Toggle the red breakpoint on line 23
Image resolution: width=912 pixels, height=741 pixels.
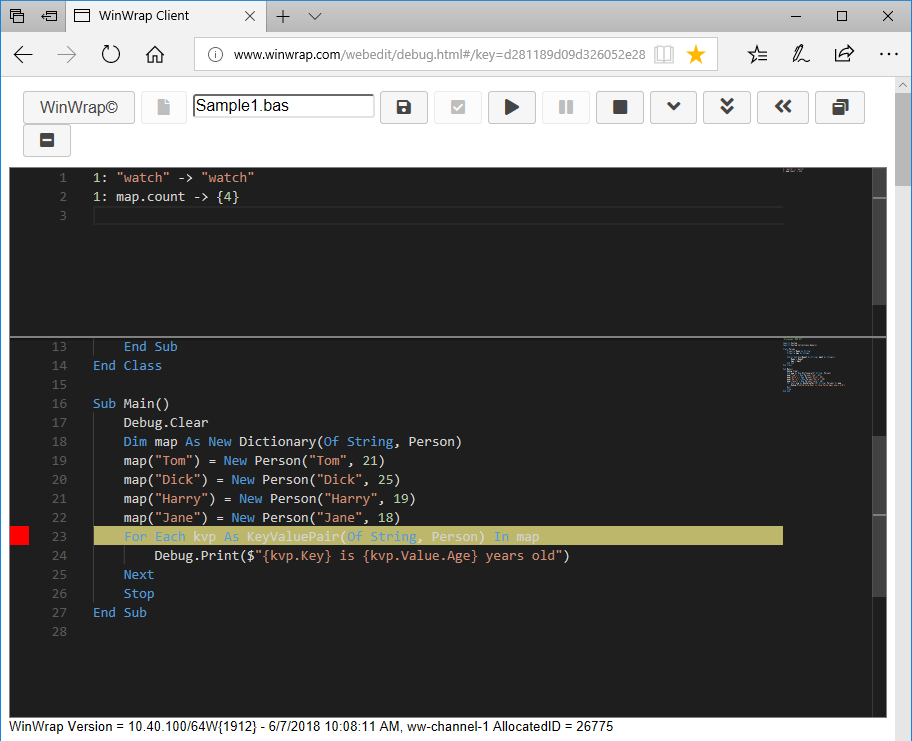(x=19, y=537)
